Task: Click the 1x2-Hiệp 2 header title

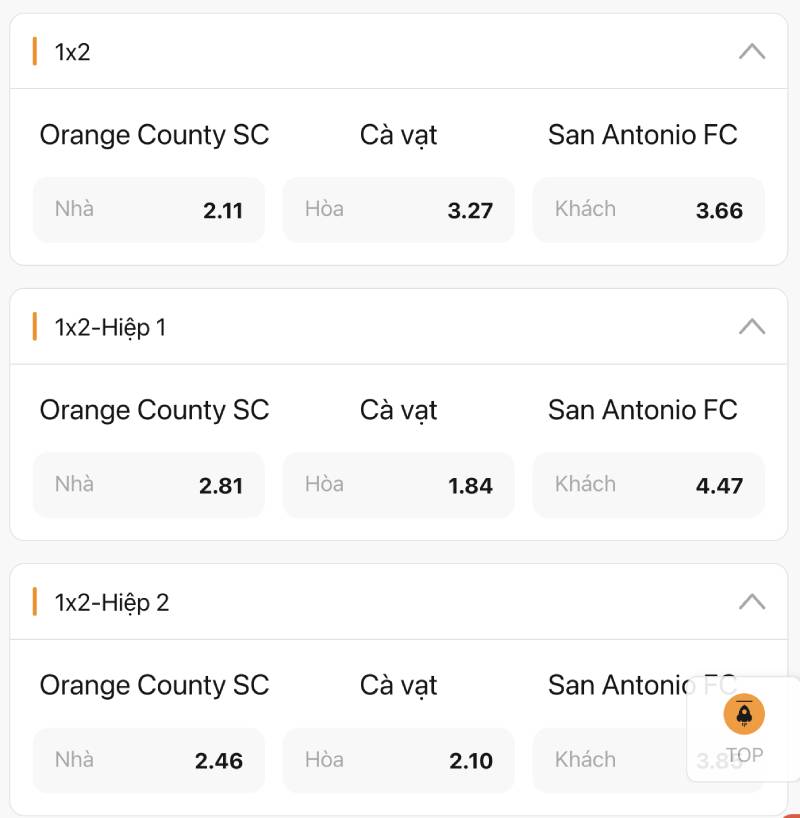Action: pyautogui.click(x=112, y=602)
